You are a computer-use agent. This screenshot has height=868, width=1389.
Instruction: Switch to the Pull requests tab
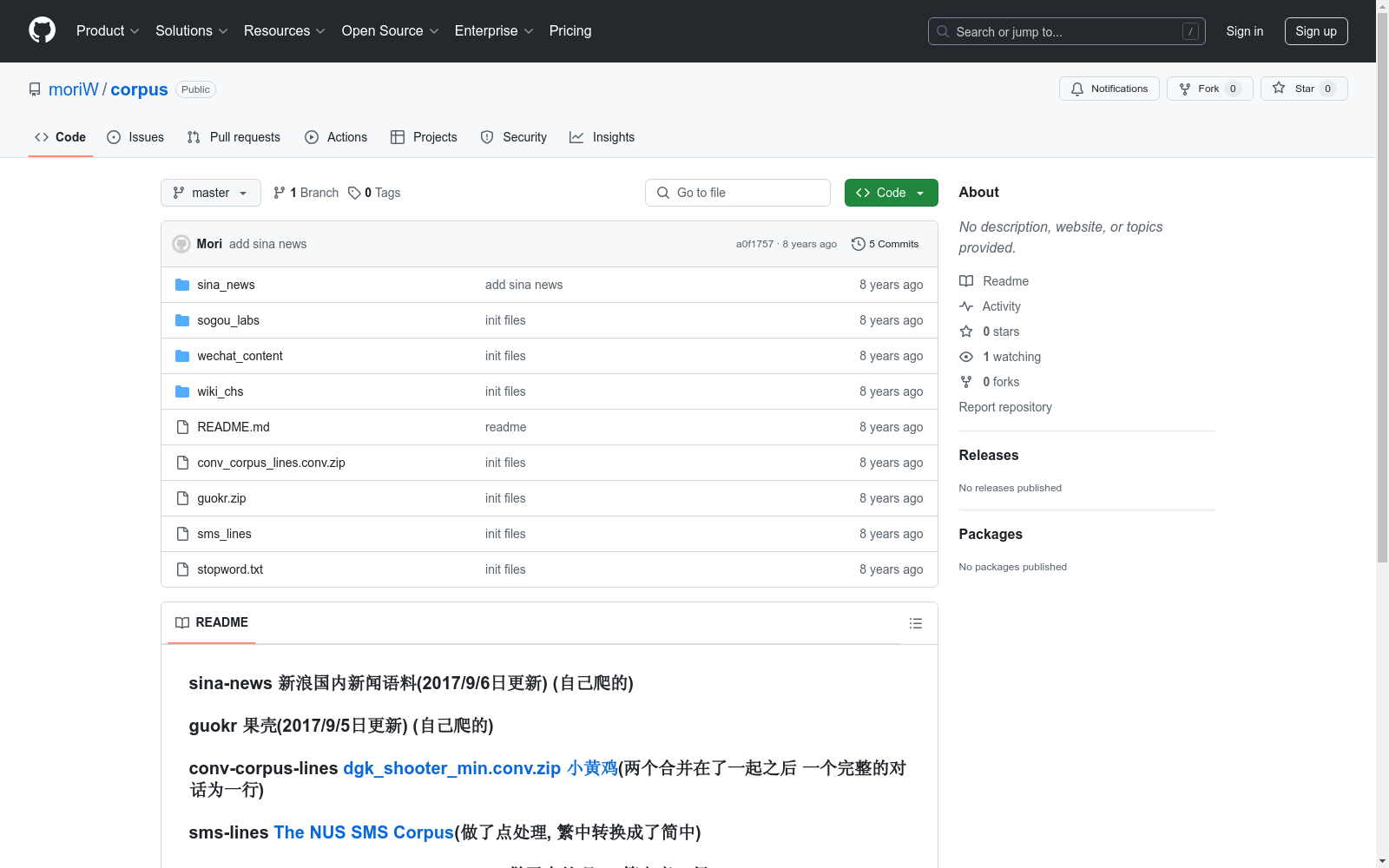click(234, 137)
